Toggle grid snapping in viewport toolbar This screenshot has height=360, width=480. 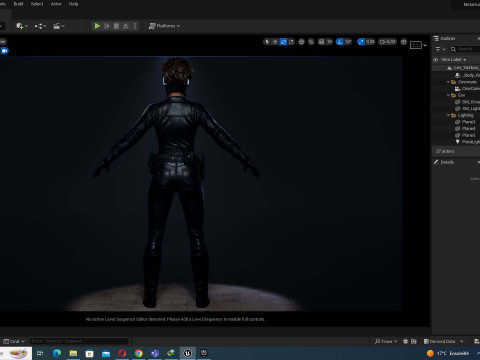pyautogui.click(x=321, y=42)
